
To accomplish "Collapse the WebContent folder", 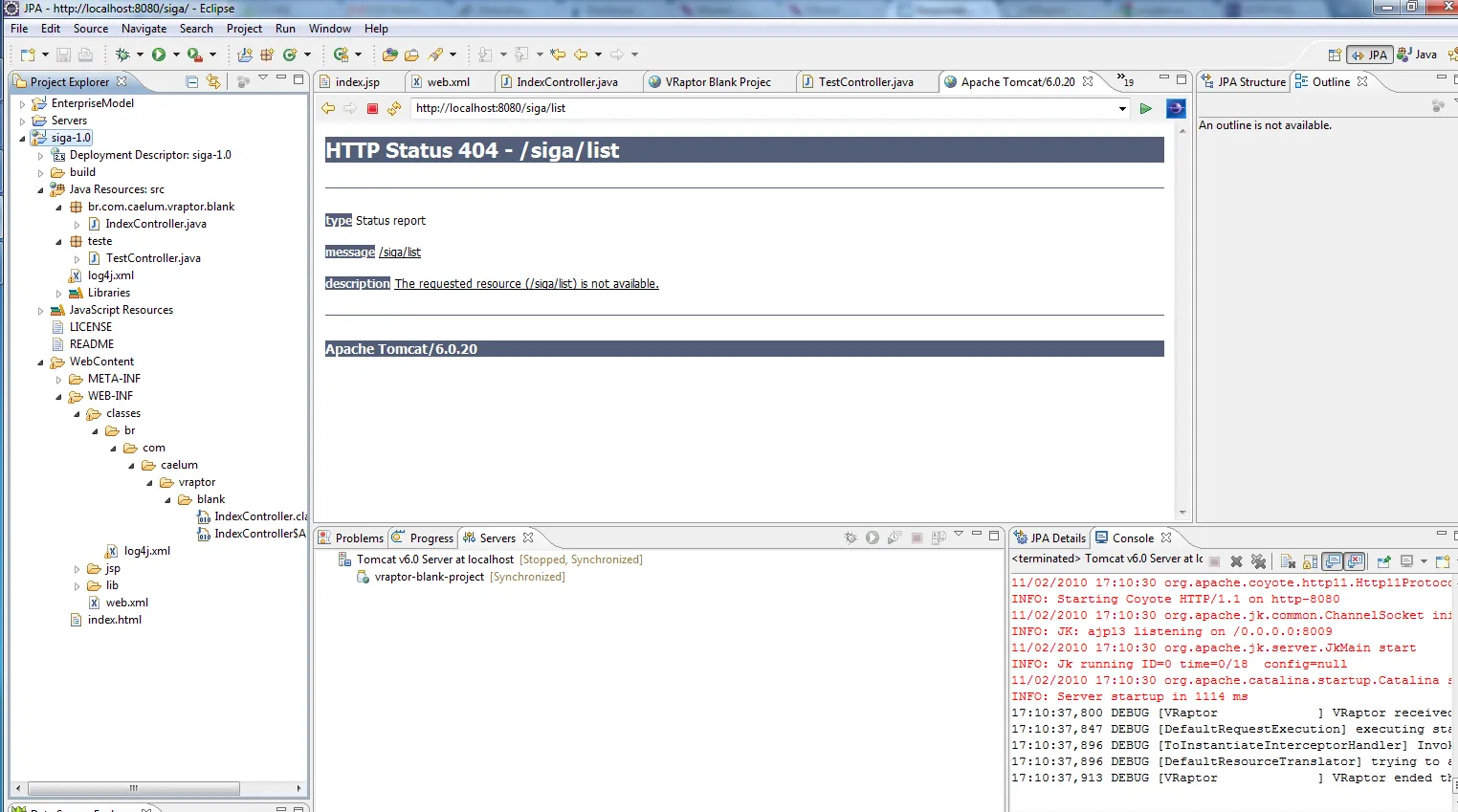I will (x=40, y=362).
